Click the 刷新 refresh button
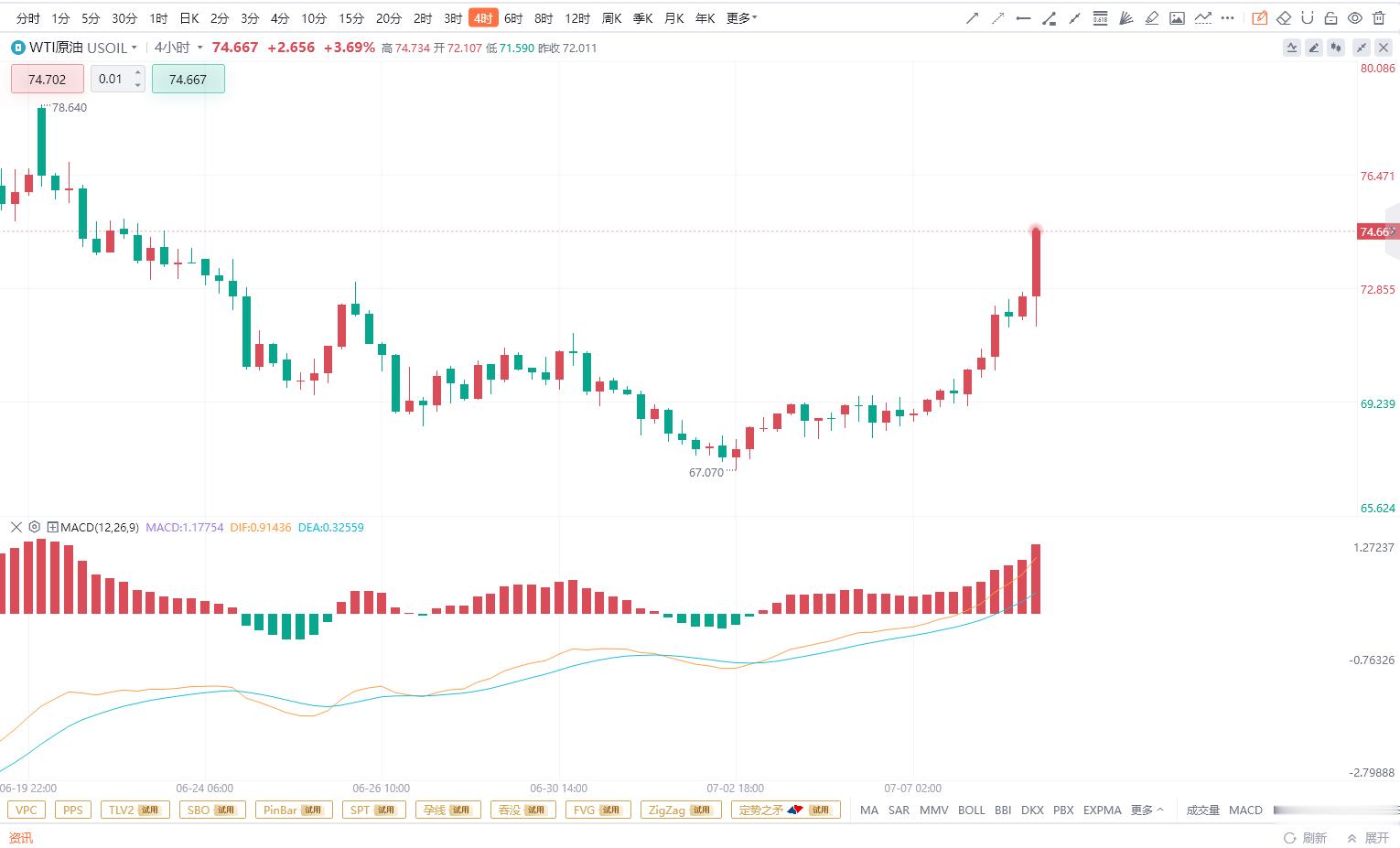This screenshot has width=1400, height=848. [x=1306, y=837]
